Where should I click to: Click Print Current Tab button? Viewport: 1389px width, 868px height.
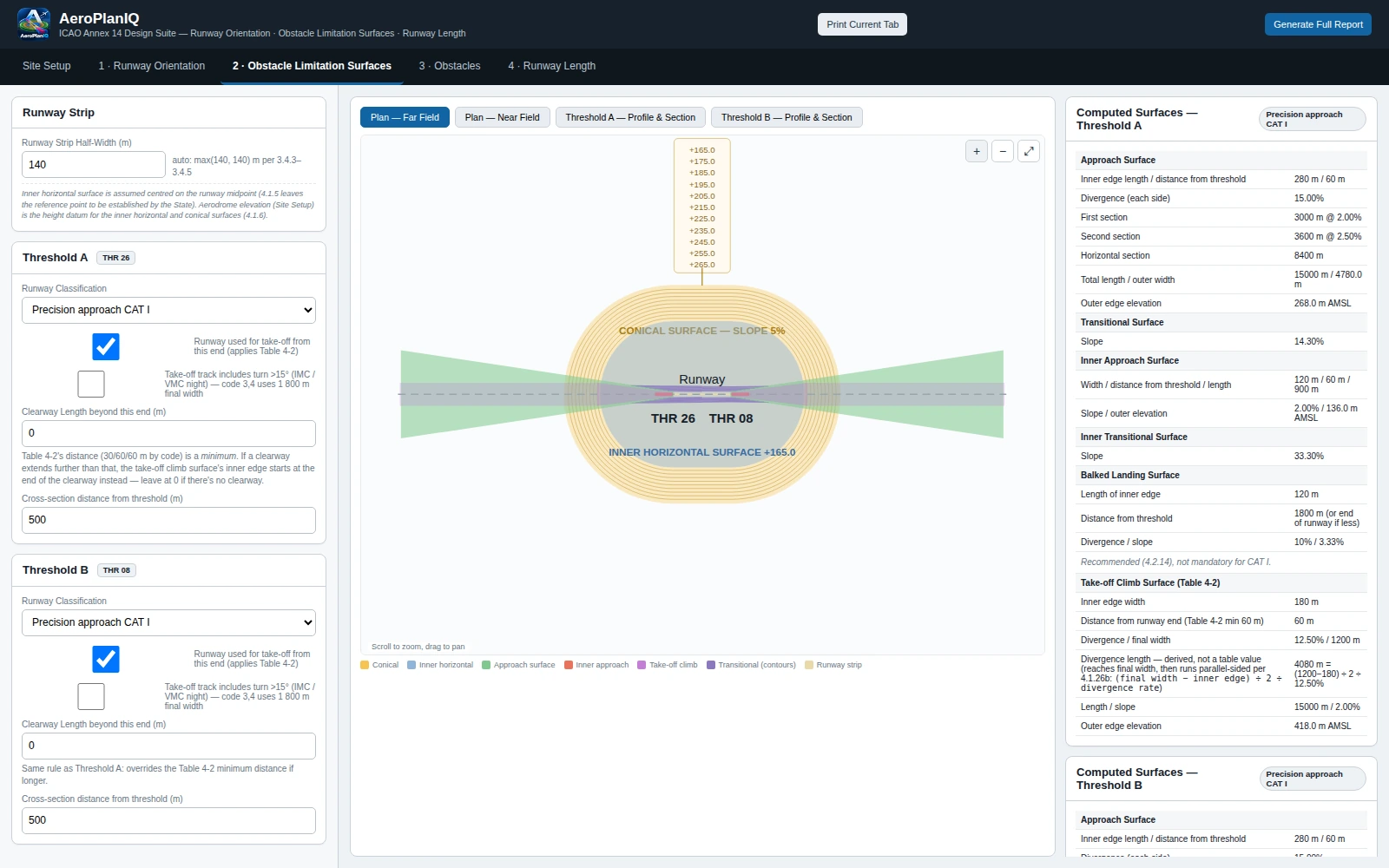click(862, 24)
